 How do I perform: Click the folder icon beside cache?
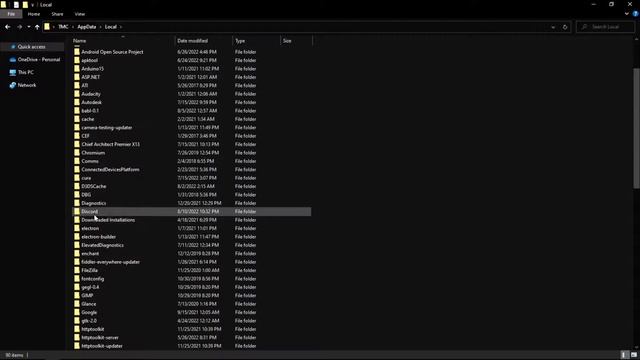coord(77,119)
